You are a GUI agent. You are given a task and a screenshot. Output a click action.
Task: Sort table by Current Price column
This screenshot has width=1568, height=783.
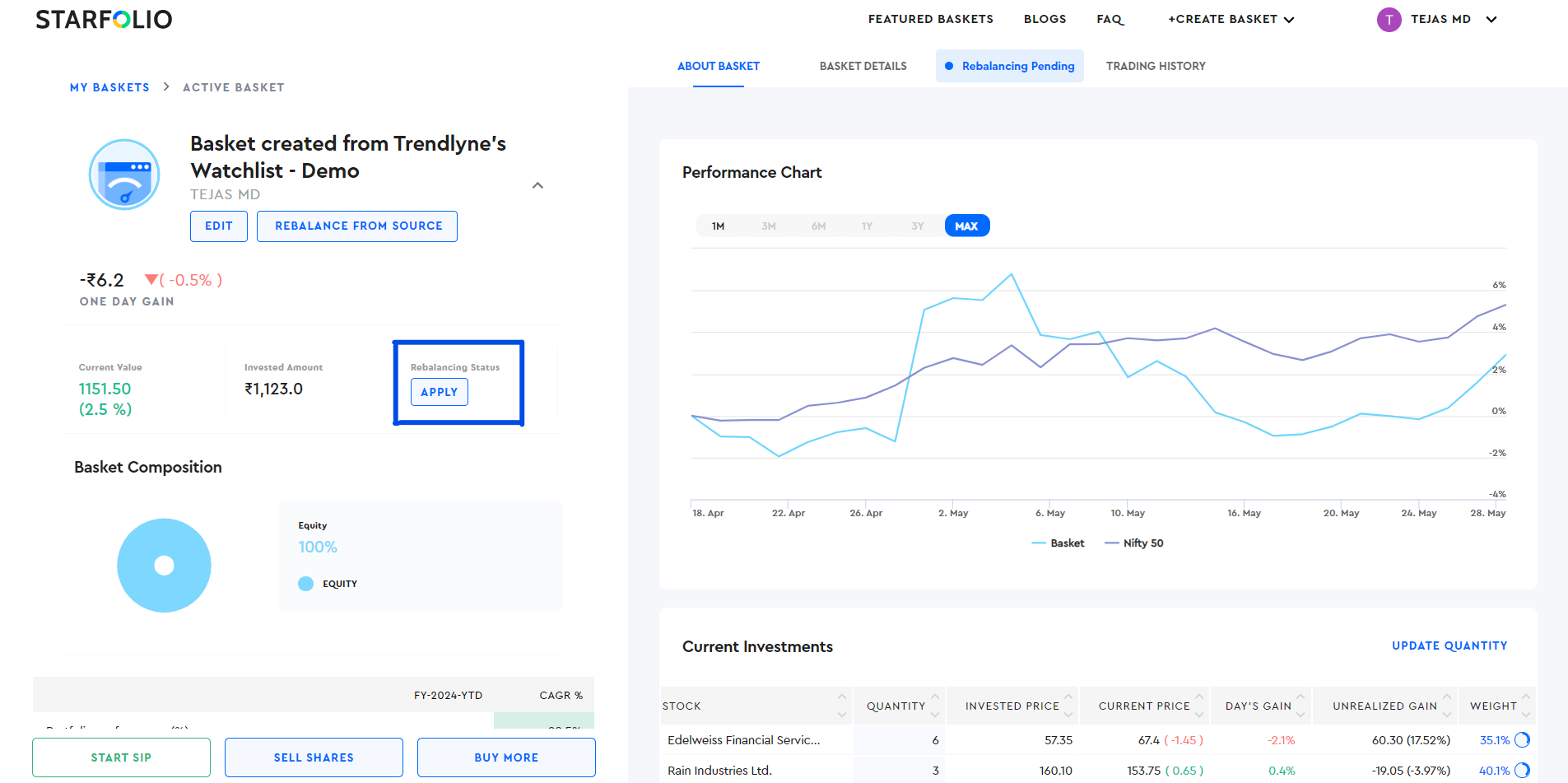coord(1144,706)
